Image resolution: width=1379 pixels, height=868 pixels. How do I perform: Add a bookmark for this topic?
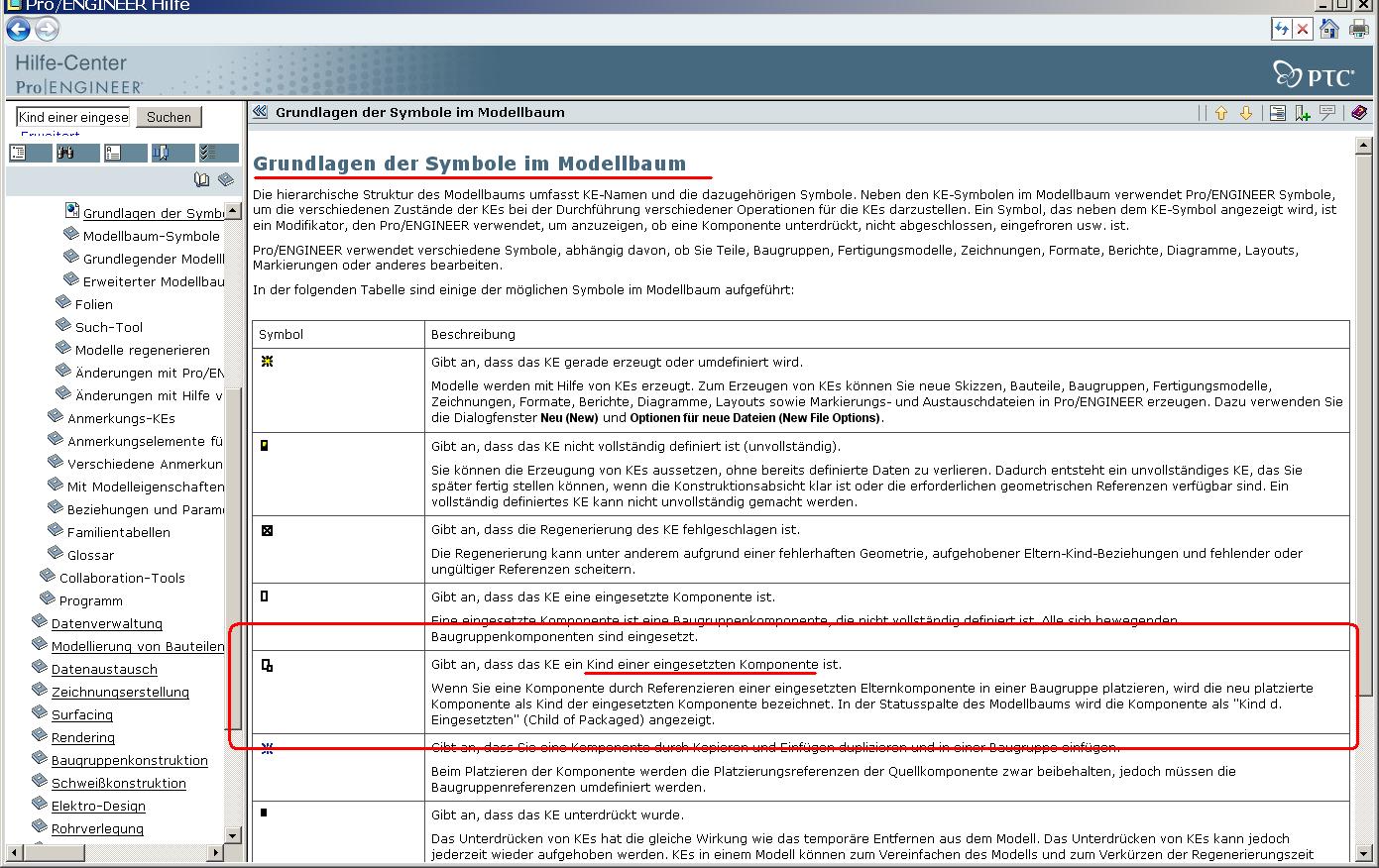tap(1303, 113)
